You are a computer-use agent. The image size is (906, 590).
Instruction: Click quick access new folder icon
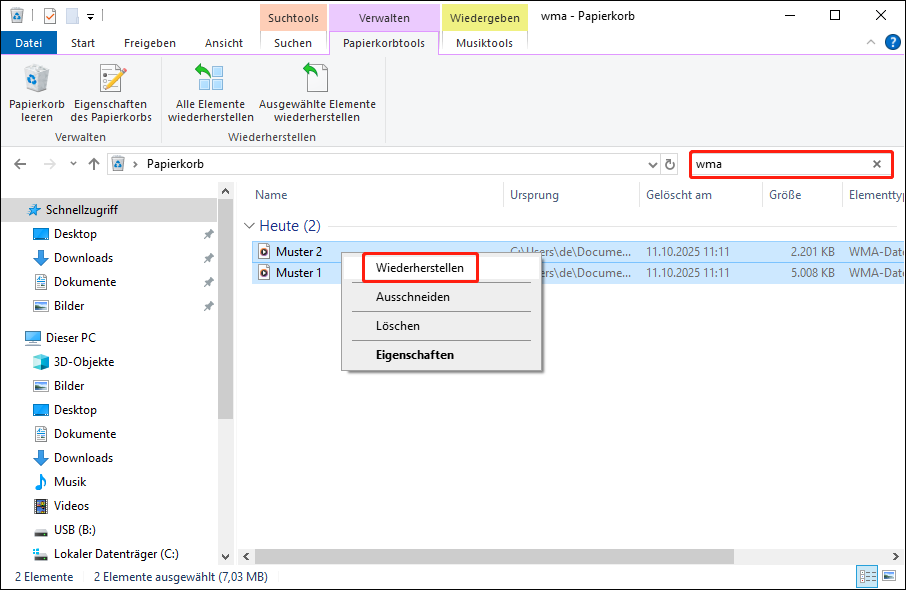point(72,16)
